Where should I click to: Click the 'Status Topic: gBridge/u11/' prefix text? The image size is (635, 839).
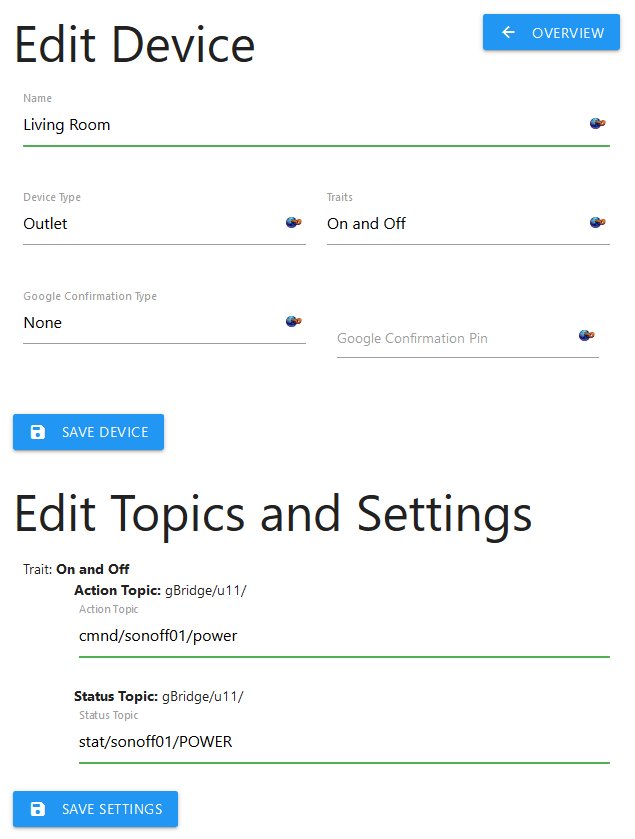[158, 696]
